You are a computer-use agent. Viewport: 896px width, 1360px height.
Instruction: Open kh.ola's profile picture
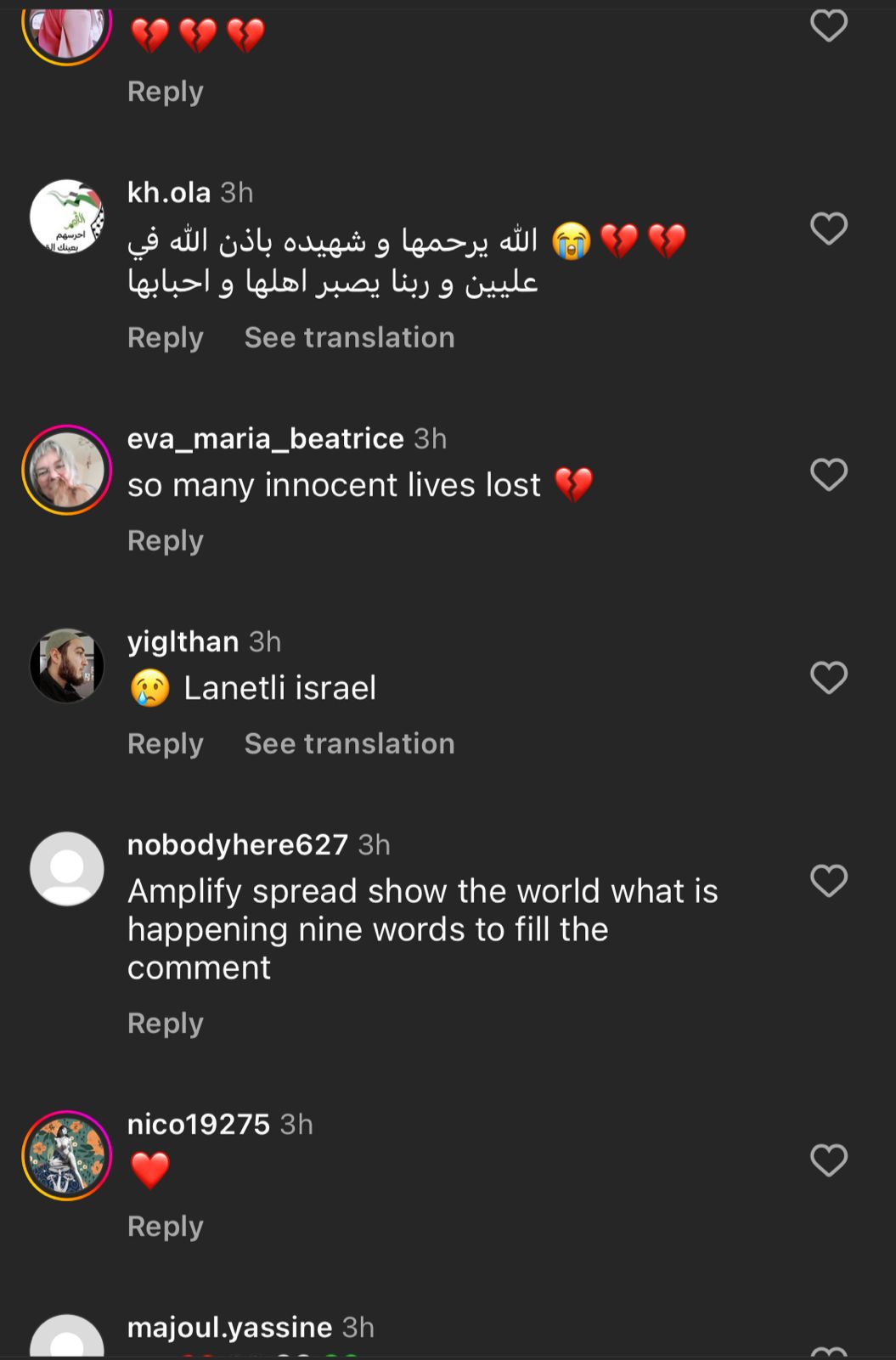[67, 217]
